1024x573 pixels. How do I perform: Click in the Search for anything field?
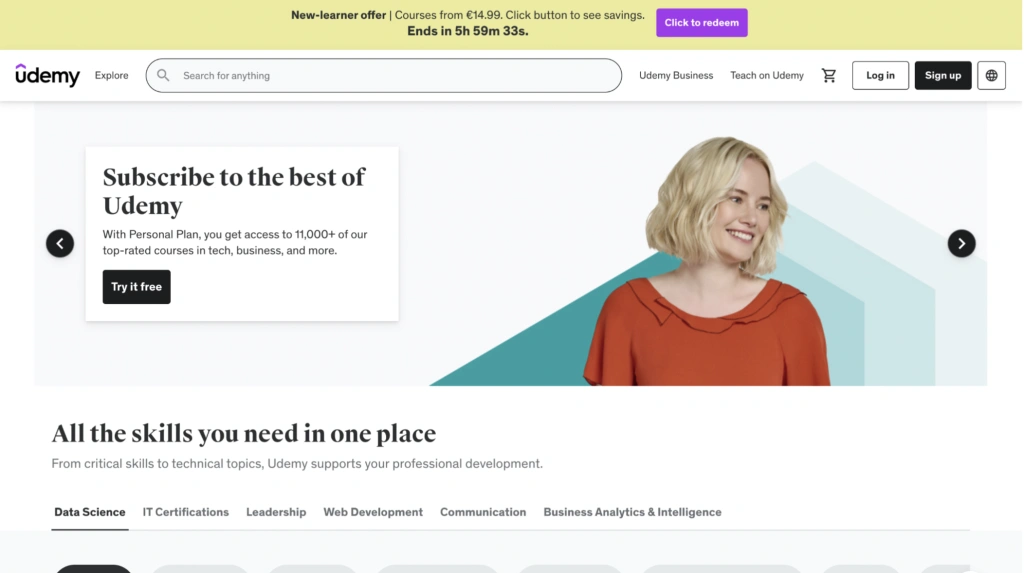click(383, 76)
